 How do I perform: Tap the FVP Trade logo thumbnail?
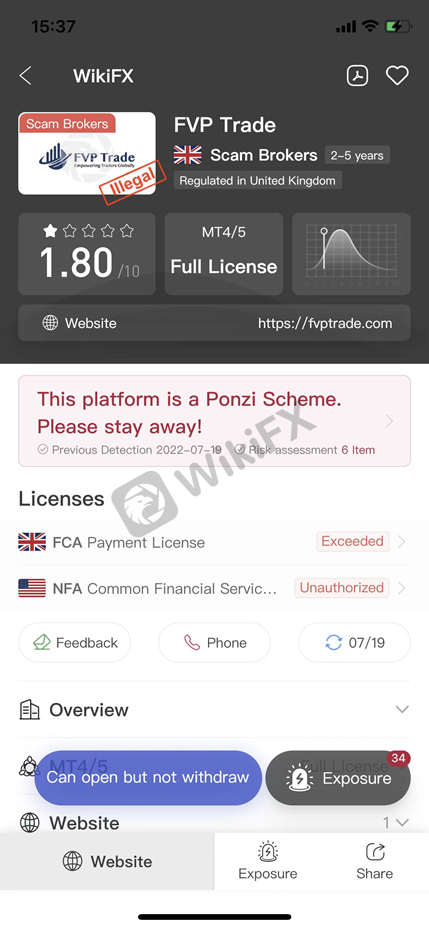[x=87, y=153]
